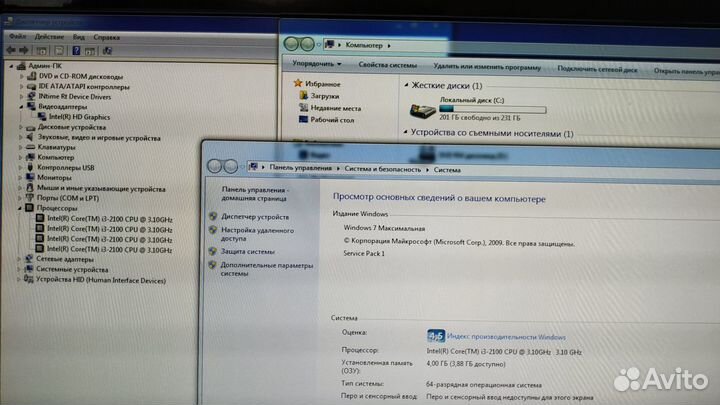Screen dimensions: 720x405
Task: Select the last Intel Core i3-2100 CPU entry
Action: (x=109, y=250)
